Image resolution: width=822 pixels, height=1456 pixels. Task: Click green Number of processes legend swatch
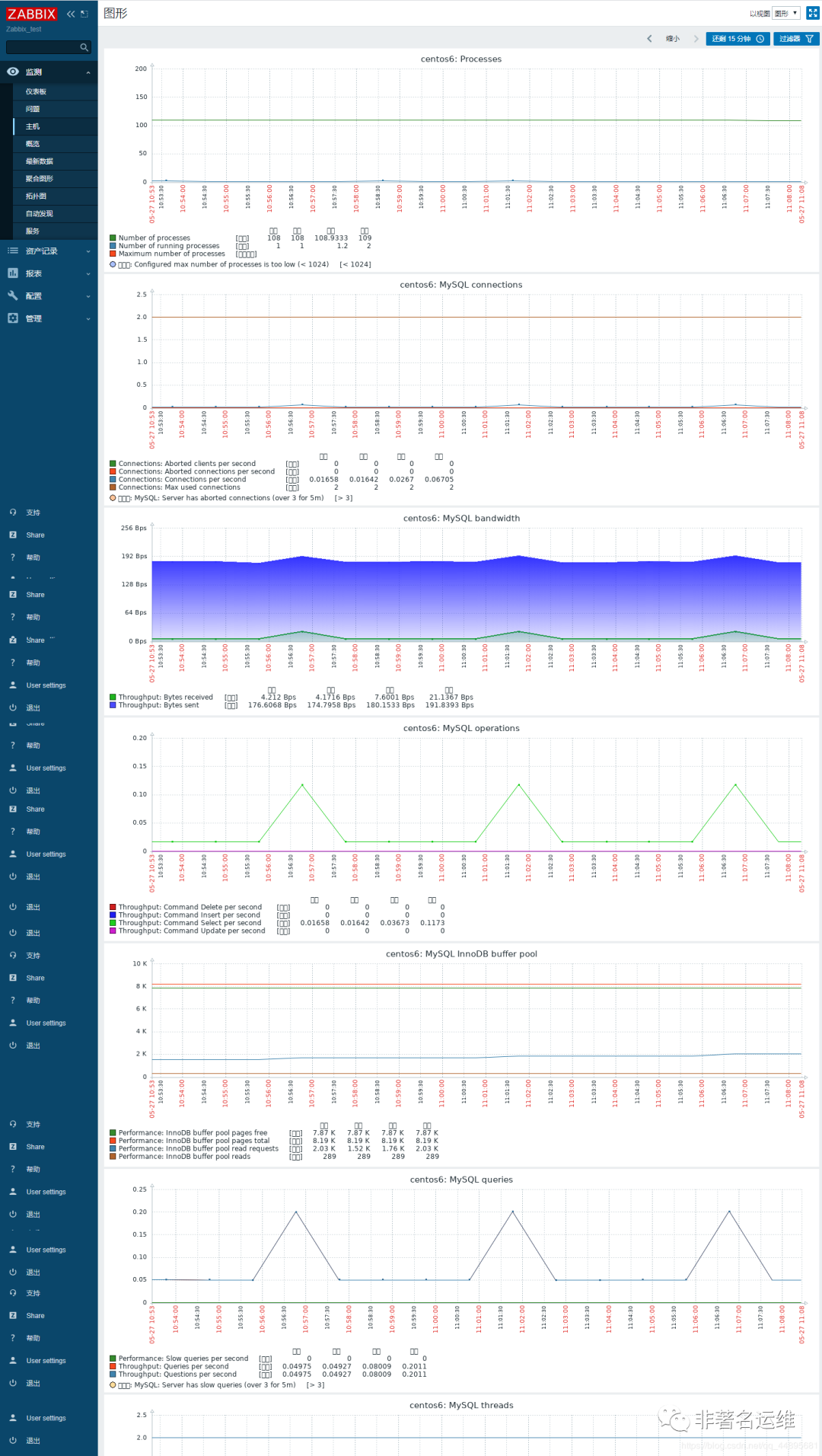click(x=113, y=238)
